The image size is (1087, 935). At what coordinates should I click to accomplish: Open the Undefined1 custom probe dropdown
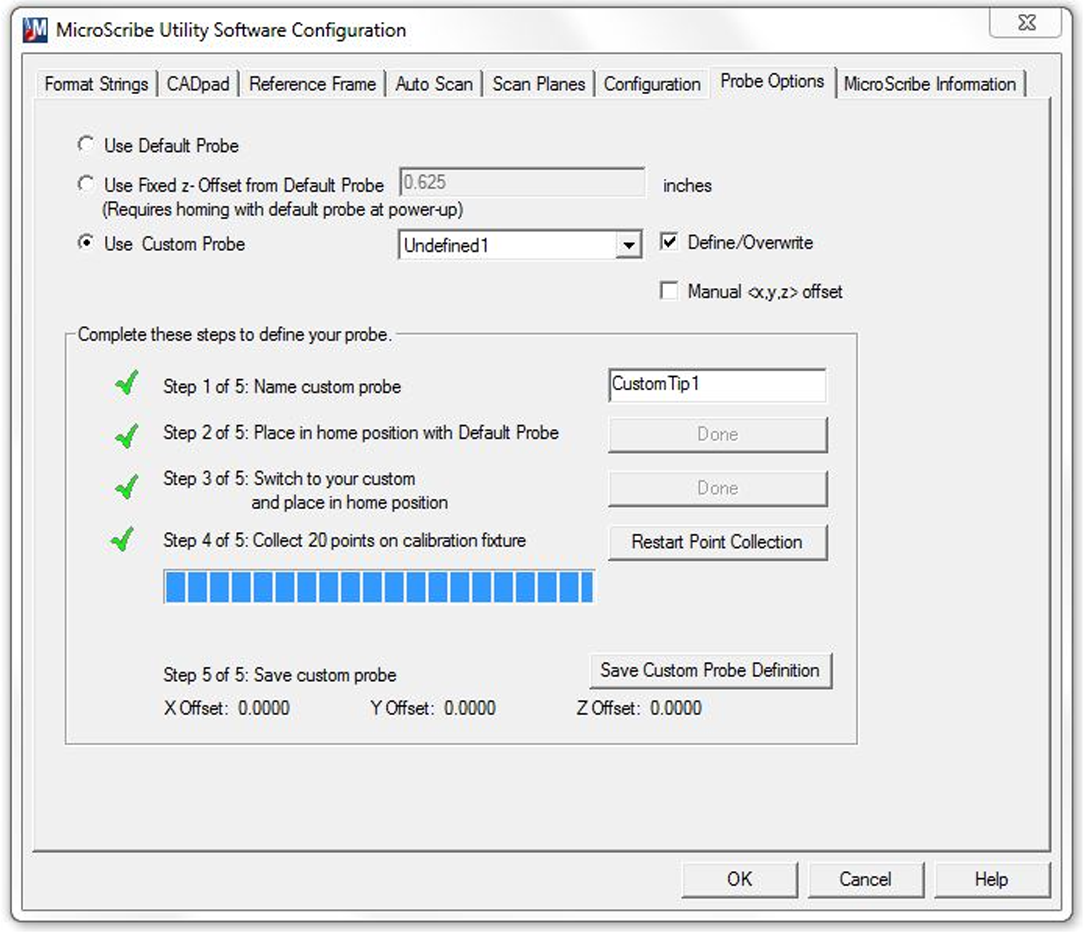coord(628,245)
